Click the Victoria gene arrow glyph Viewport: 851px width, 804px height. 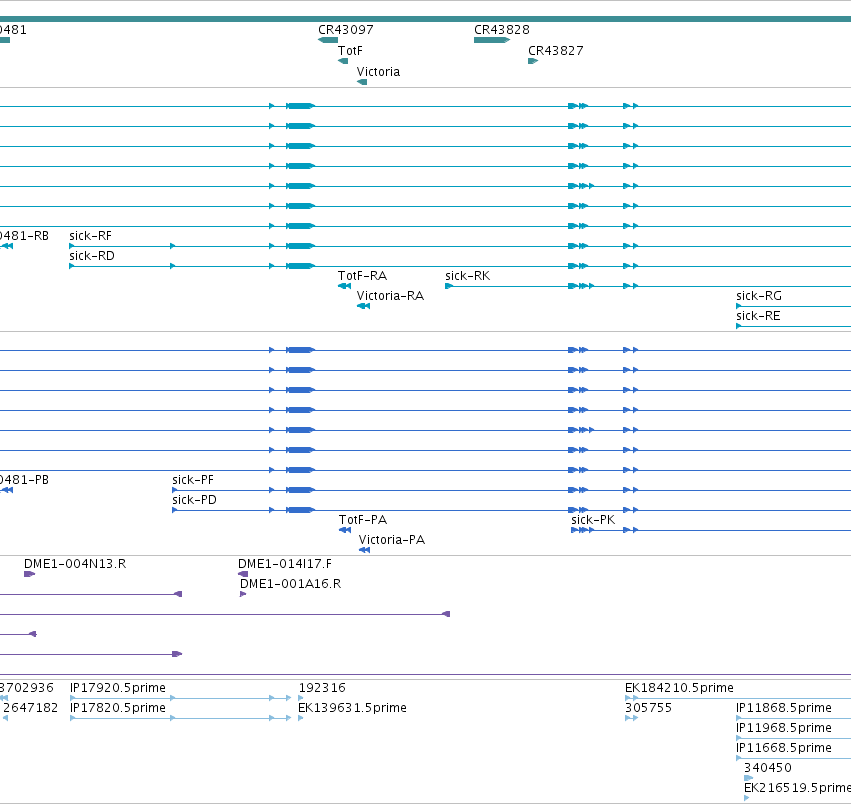click(362, 83)
